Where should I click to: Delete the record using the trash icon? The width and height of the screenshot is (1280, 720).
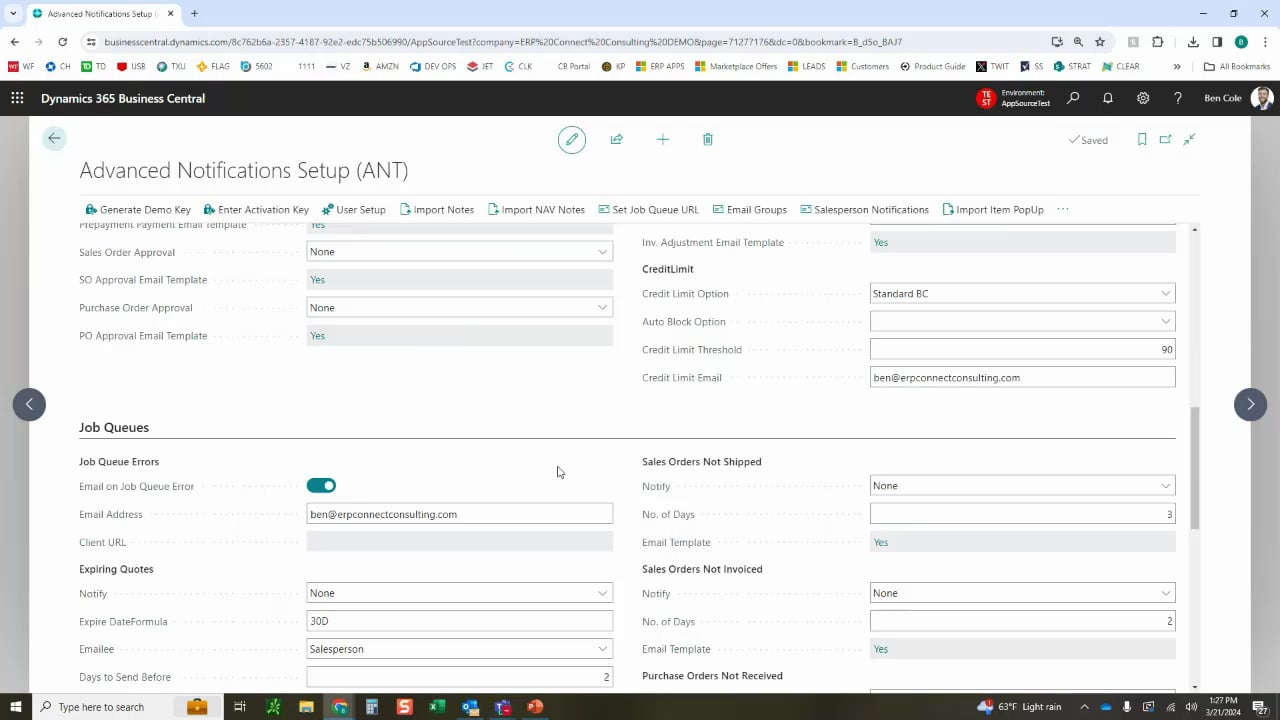(x=707, y=139)
